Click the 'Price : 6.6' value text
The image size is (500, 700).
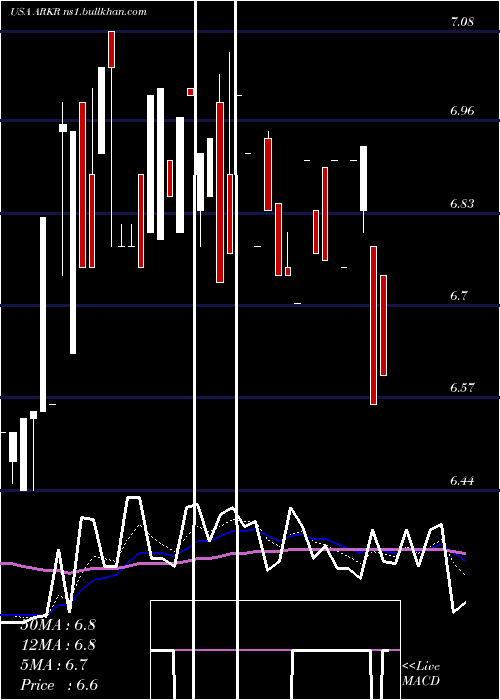[59, 685]
